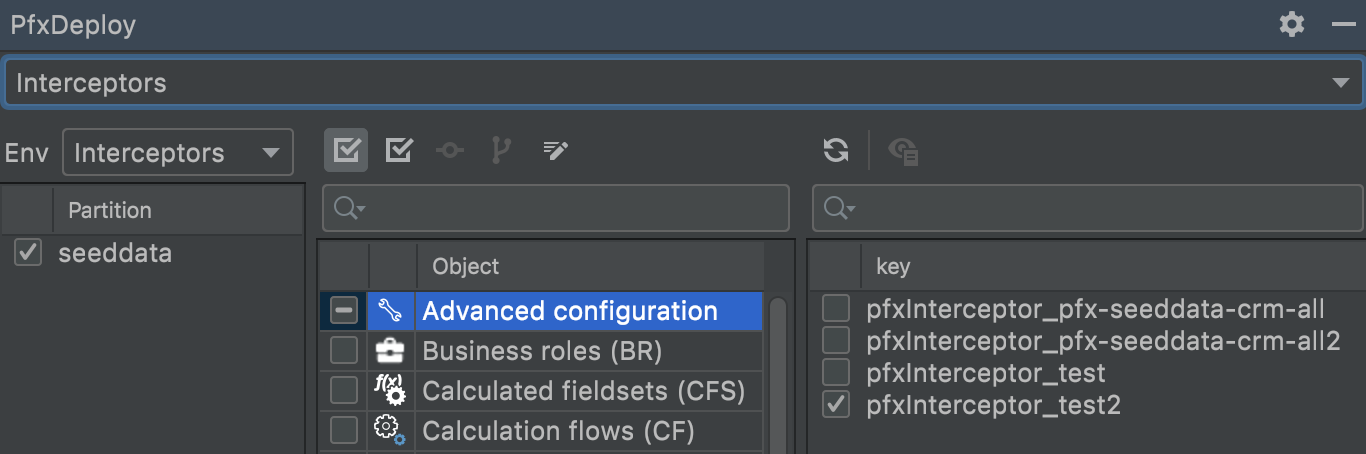Click the key search input field

pos(1100,208)
